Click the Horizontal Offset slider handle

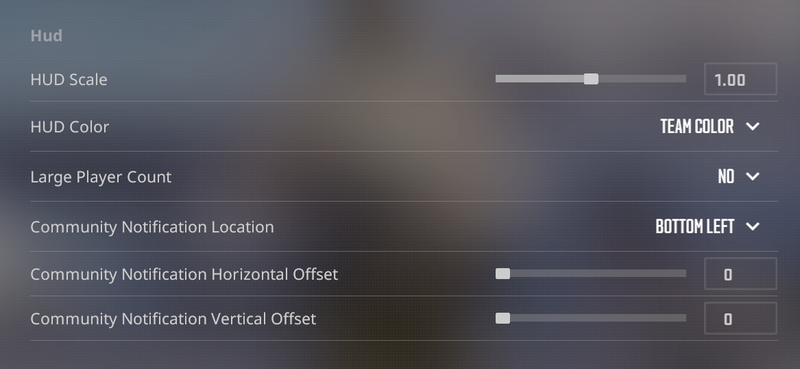pyautogui.click(x=503, y=274)
